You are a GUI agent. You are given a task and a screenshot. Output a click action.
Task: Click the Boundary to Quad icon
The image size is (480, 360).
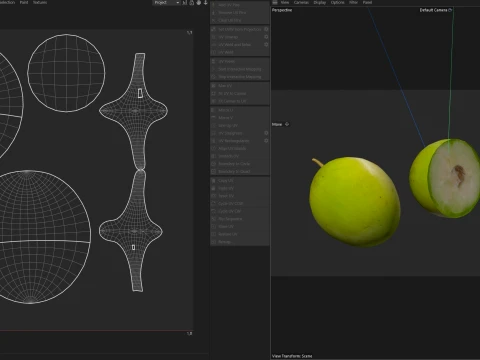(214, 171)
